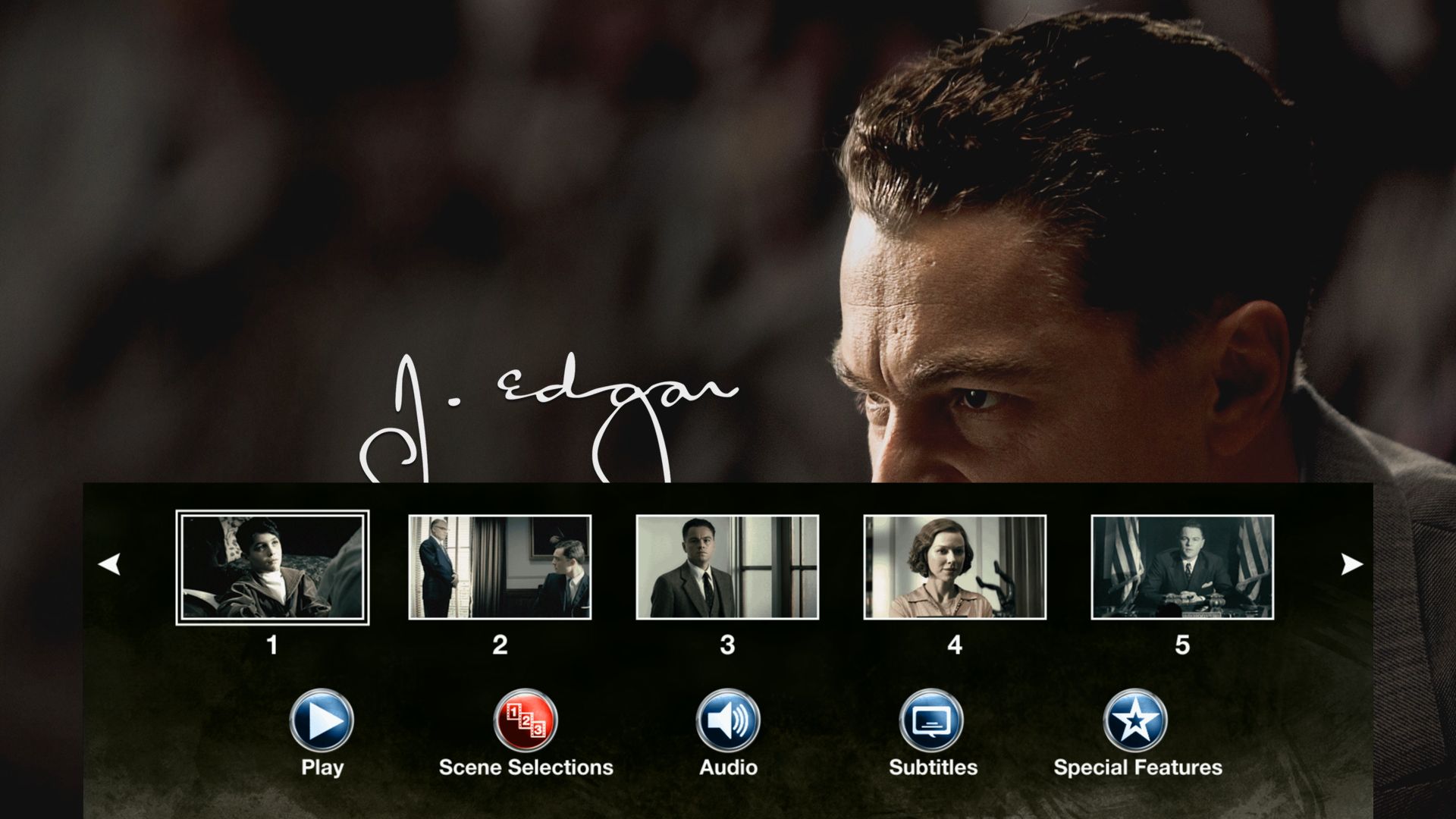
Task: Click the "Subtitles" menu label
Action: tap(933, 767)
